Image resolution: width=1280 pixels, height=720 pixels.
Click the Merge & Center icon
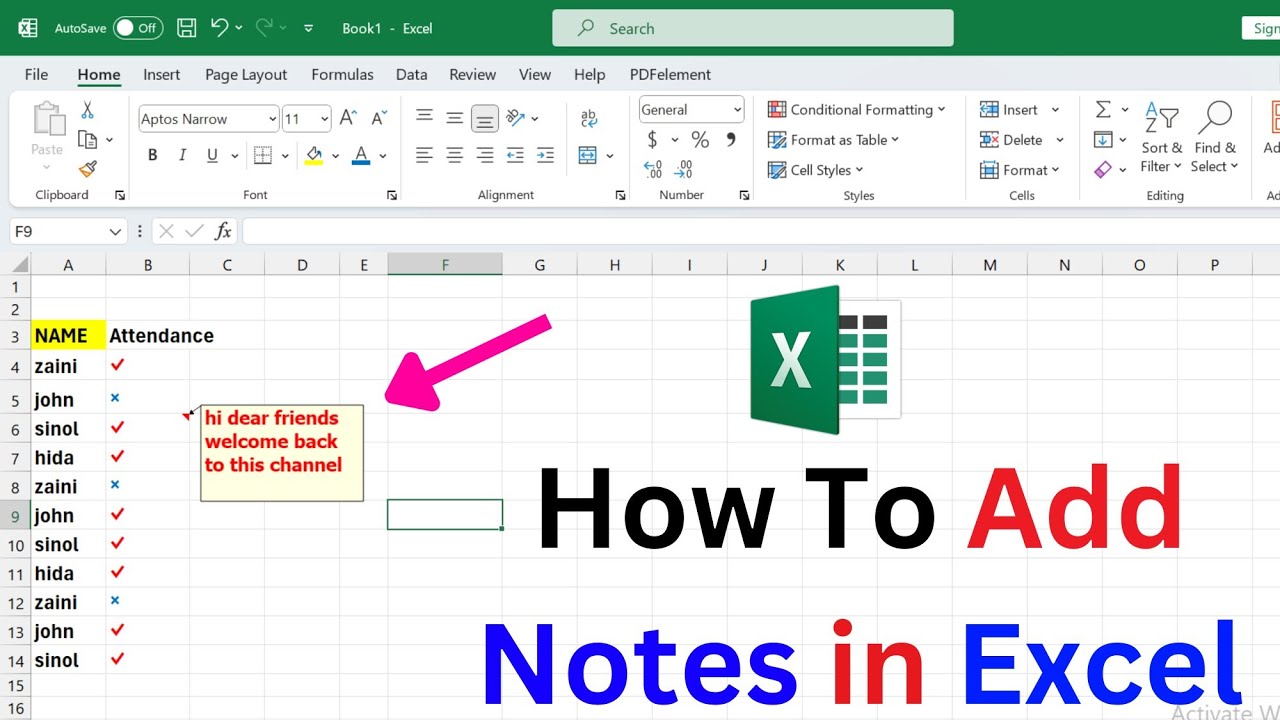tap(588, 155)
